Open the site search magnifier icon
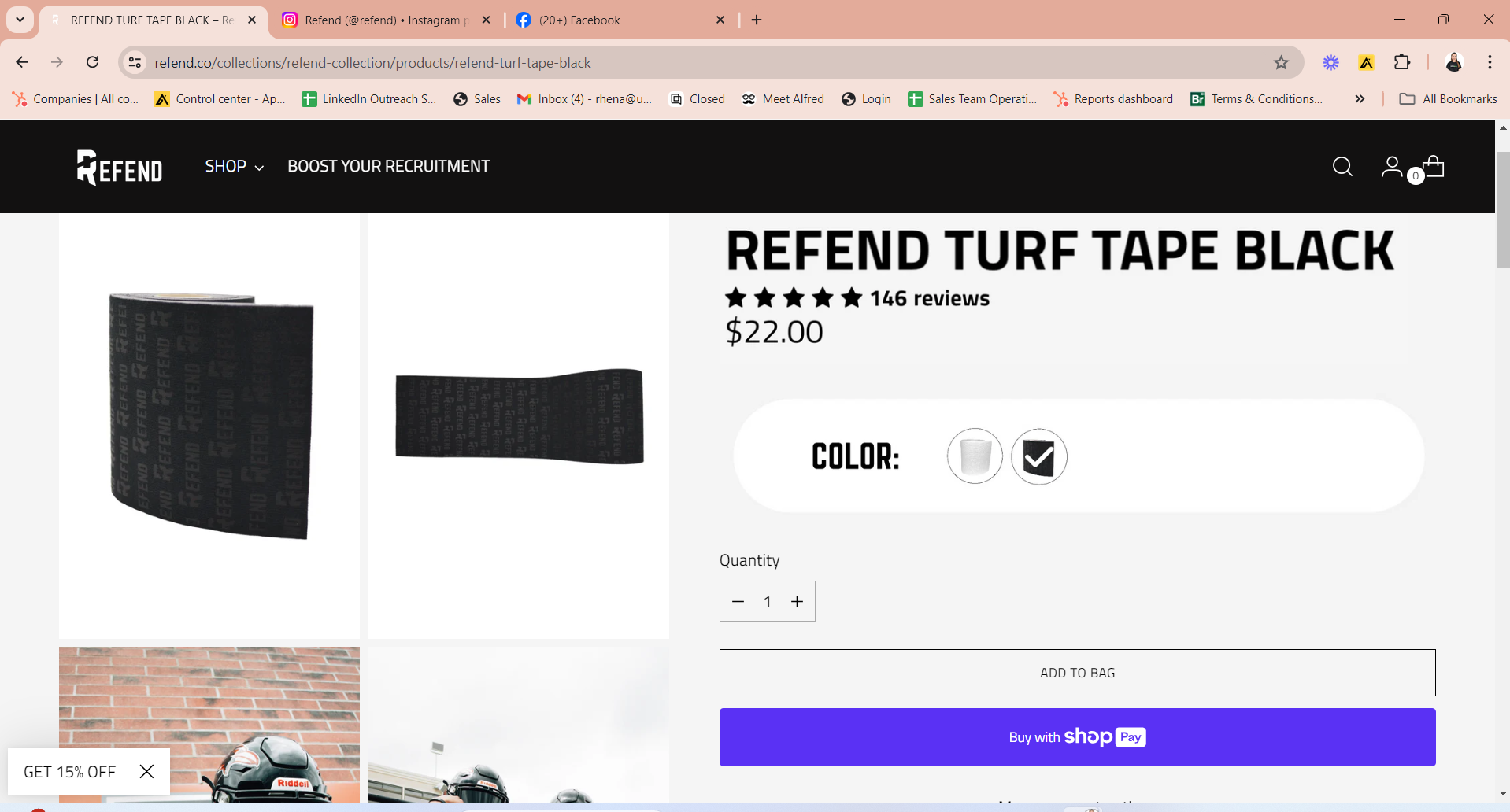Screen dimensions: 1510x812 tap(1342, 167)
